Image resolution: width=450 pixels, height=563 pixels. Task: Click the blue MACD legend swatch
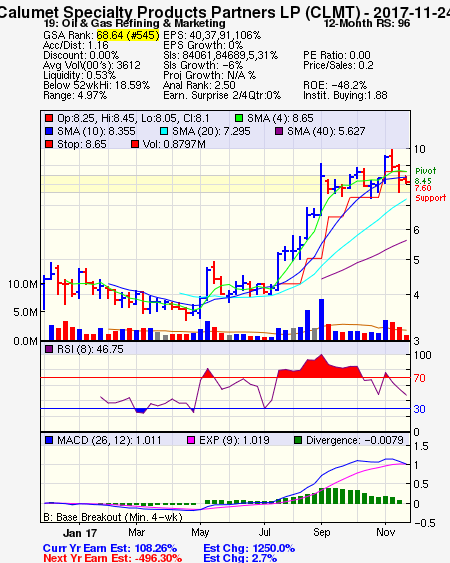(49, 440)
